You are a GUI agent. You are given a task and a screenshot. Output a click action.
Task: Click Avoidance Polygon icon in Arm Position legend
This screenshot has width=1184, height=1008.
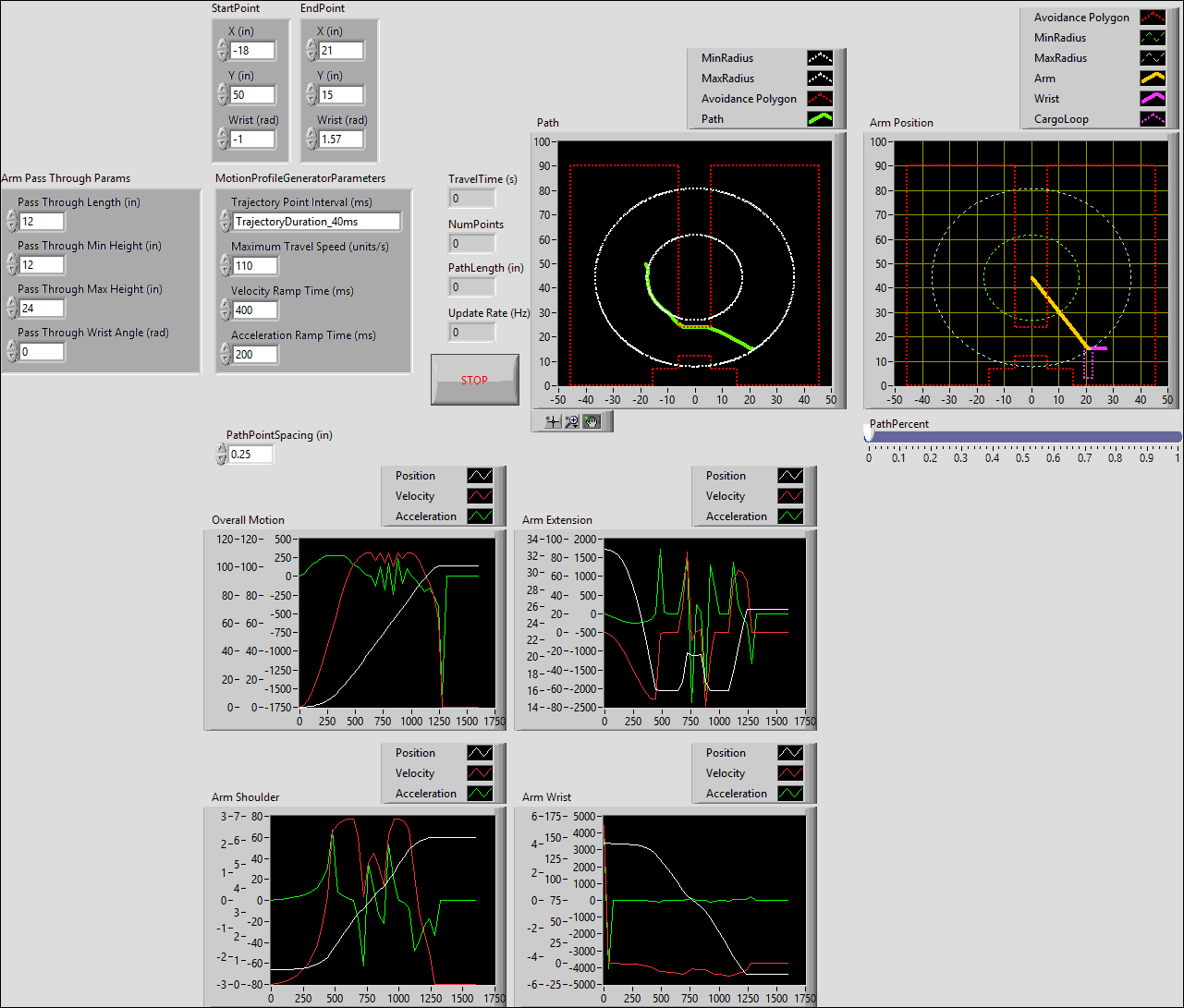point(1153,18)
